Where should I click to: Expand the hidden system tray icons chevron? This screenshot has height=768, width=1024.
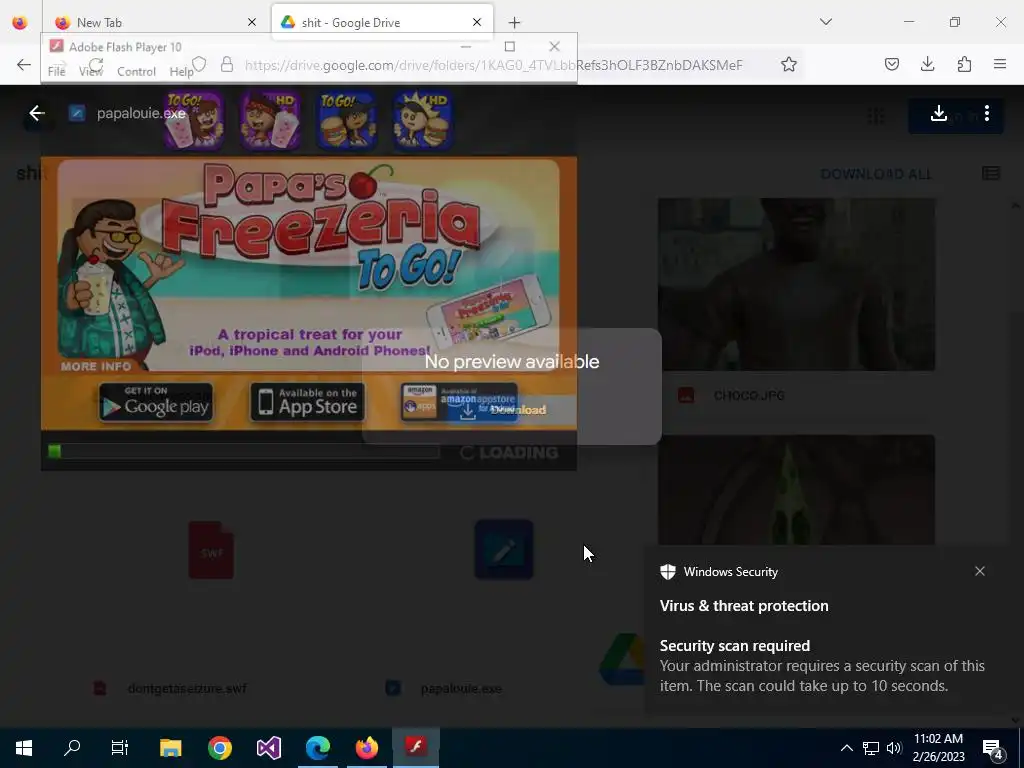click(x=846, y=748)
